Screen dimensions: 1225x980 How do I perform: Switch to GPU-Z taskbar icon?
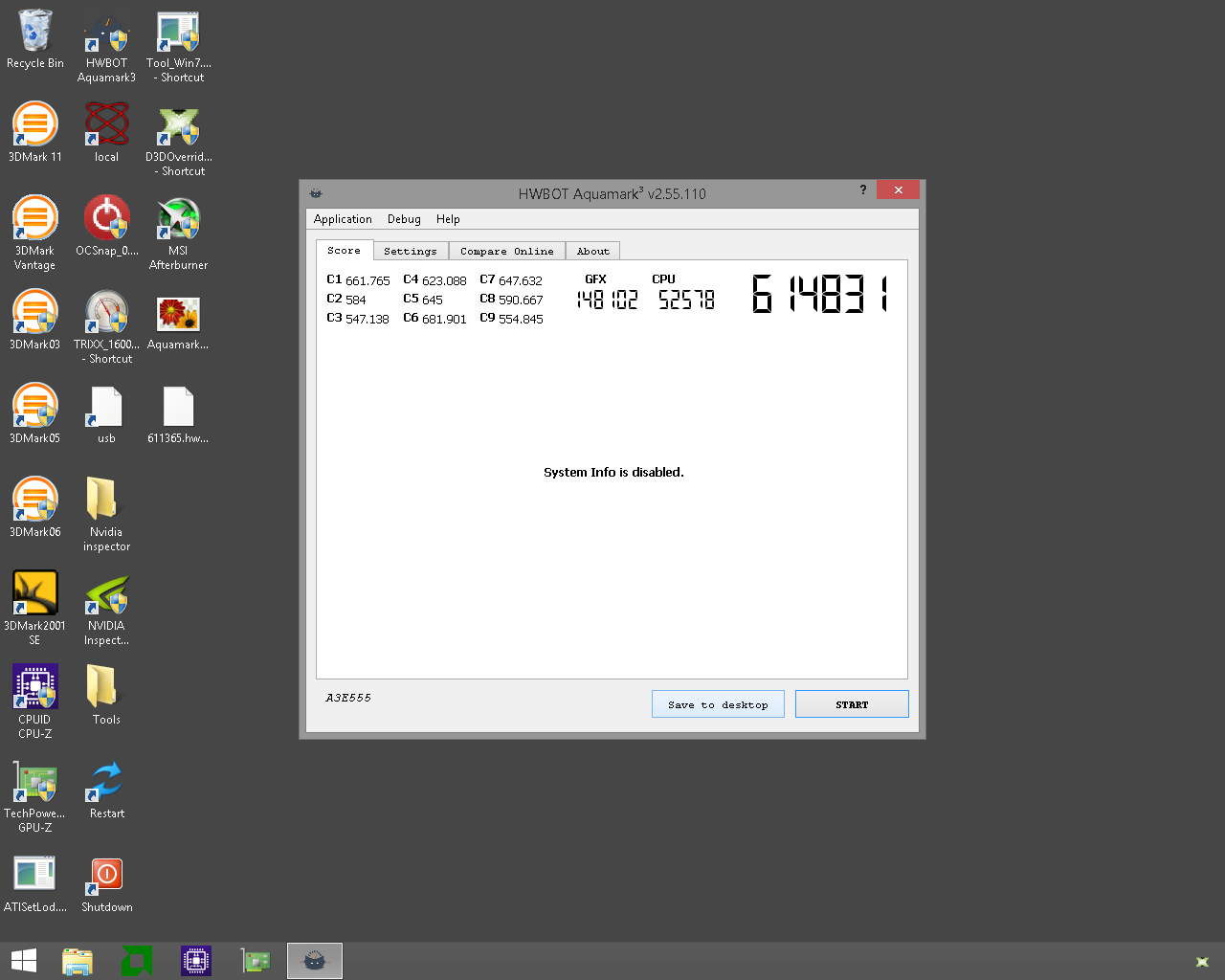coord(256,961)
